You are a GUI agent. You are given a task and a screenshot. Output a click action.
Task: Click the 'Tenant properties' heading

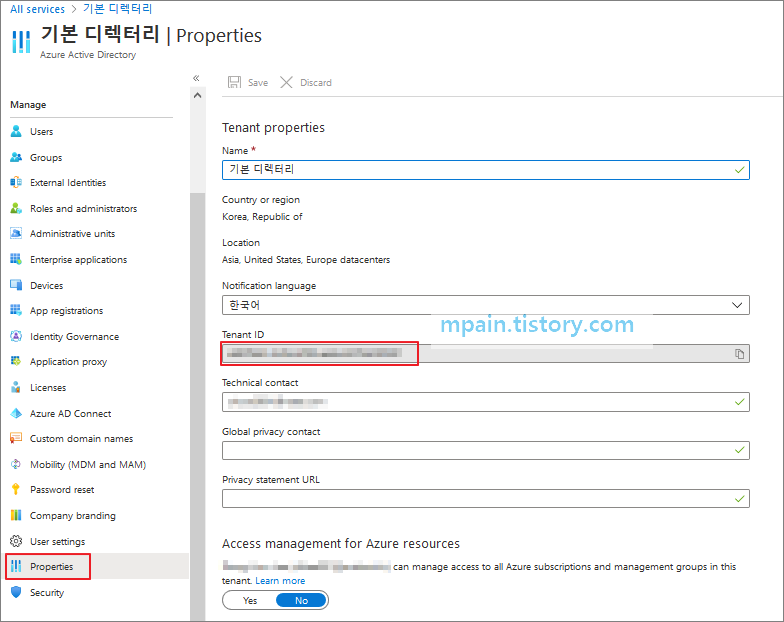[x=273, y=128]
